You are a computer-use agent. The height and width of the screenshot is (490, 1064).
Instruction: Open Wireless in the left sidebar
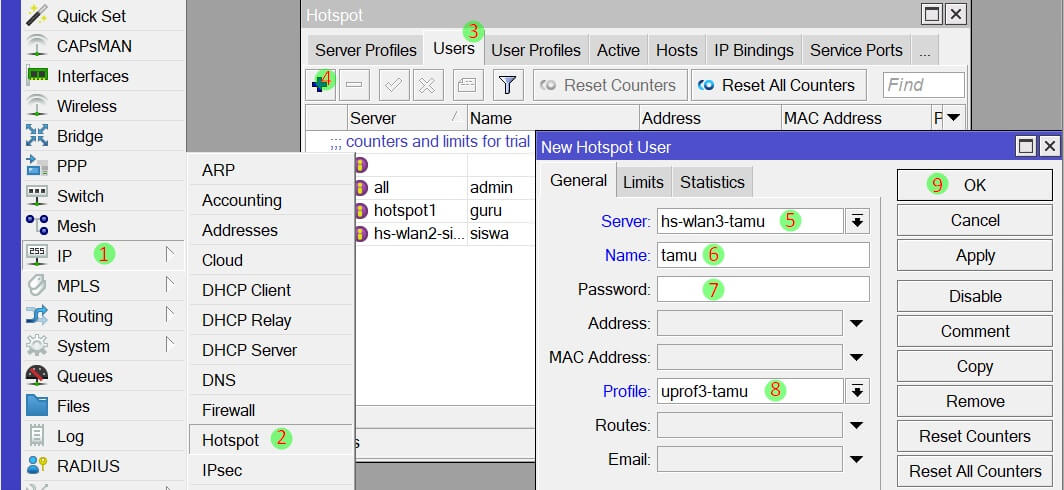pos(86,106)
